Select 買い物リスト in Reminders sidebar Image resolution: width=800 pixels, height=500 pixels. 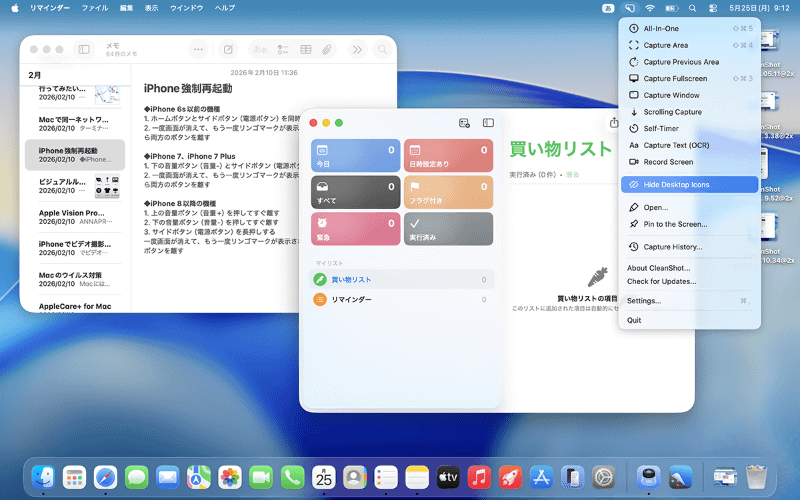[x=402, y=280]
